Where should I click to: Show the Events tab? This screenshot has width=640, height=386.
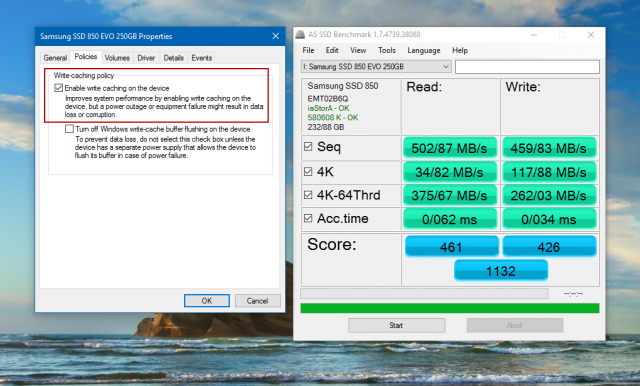202,58
